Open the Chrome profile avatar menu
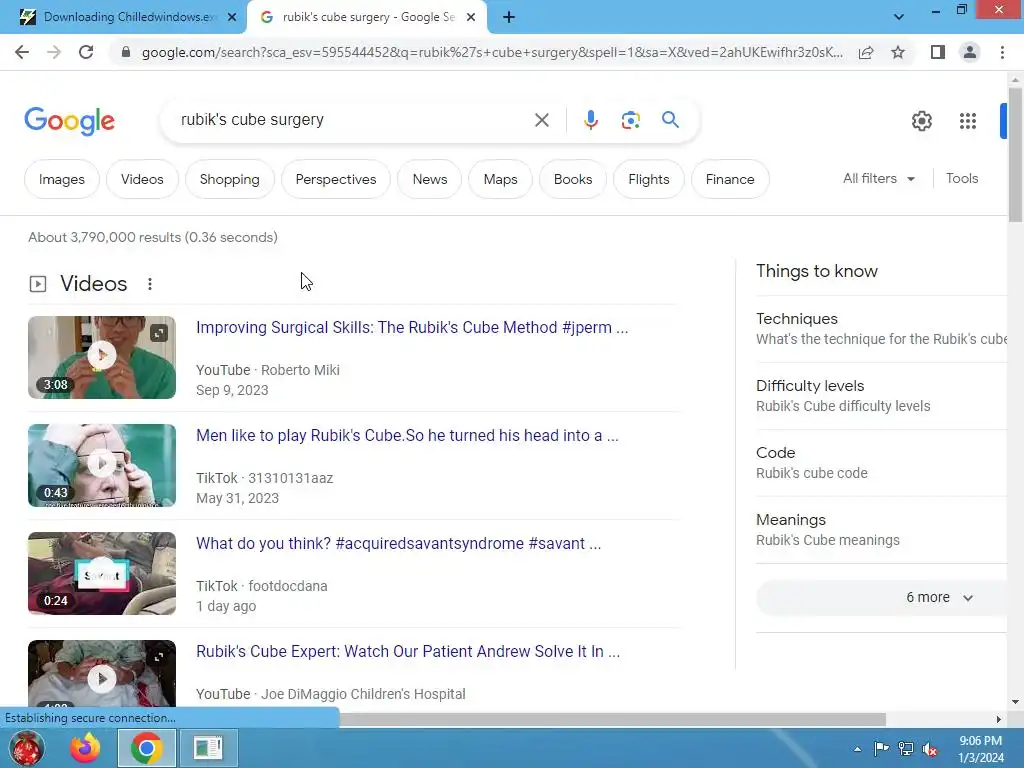 970,52
